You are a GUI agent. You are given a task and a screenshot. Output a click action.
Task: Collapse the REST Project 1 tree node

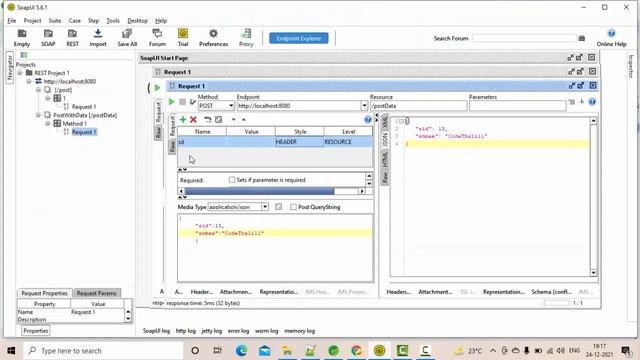(20, 73)
